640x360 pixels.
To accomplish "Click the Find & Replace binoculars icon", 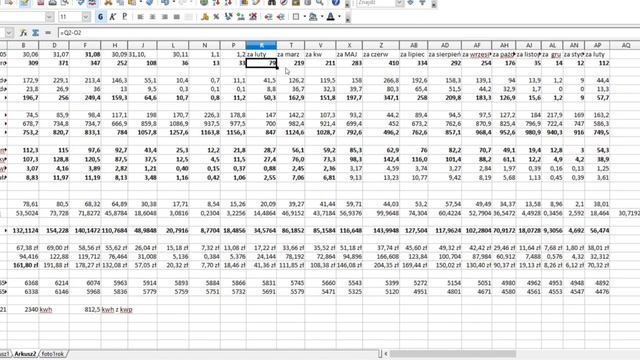I will pos(271,2).
